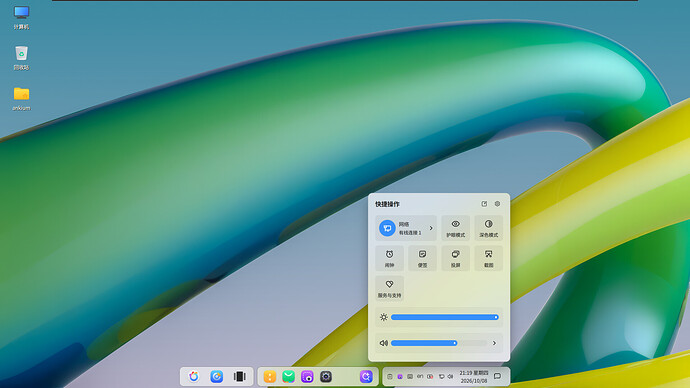Image resolution: width=690 pixels, height=388 pixels.
Task: Open the orange file manager in the dock
Action: tap(270, 377)
